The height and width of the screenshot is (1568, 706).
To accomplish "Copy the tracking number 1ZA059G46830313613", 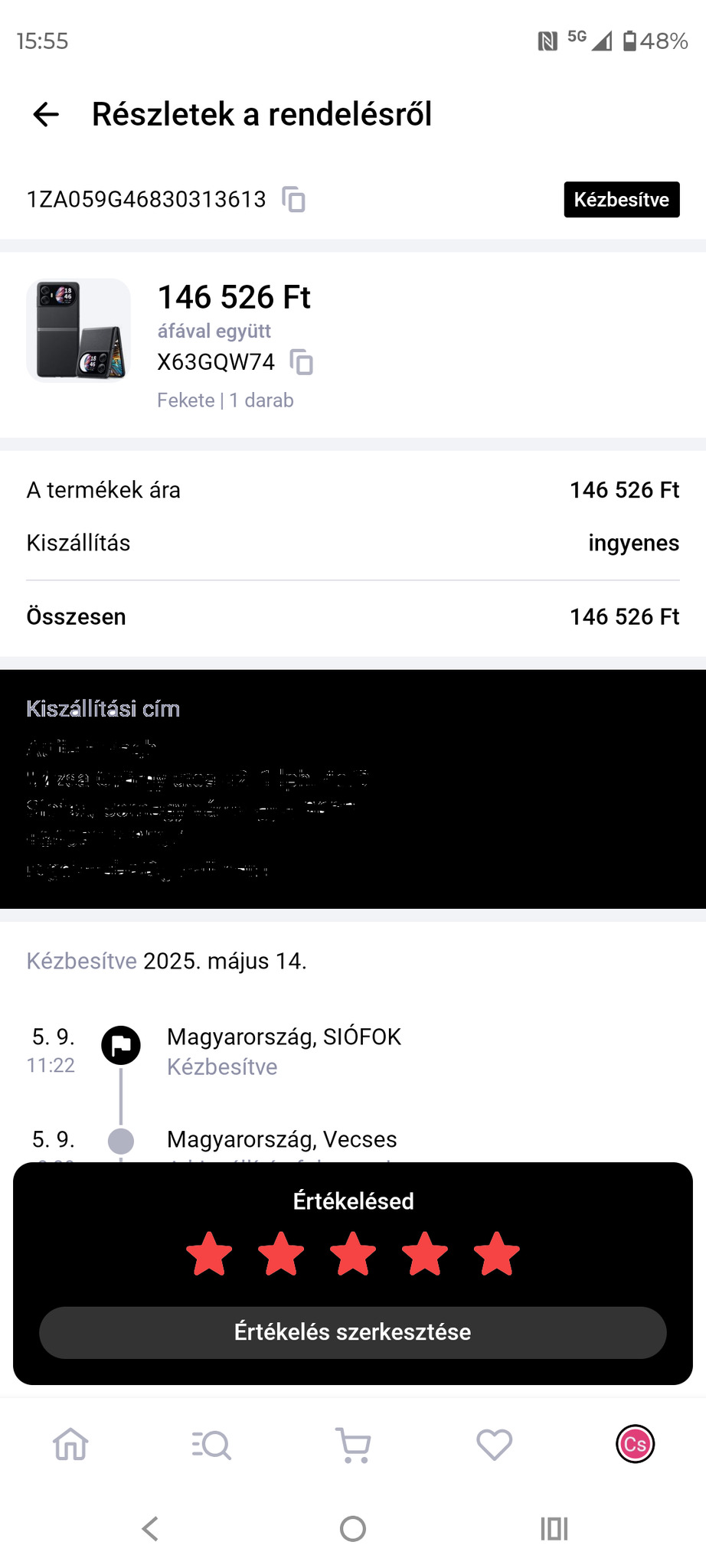I will (x=293, y=199).
